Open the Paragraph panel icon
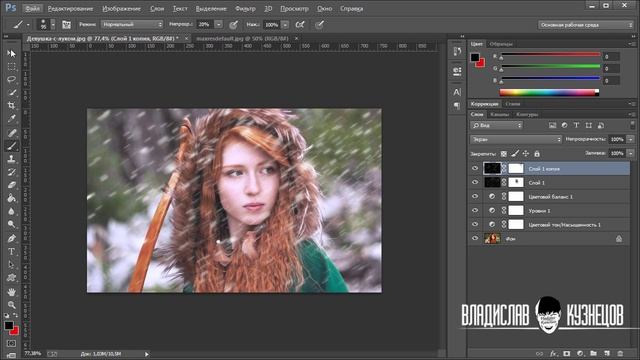Viewport: 640px width, 360px height. (x=457, y=106)
